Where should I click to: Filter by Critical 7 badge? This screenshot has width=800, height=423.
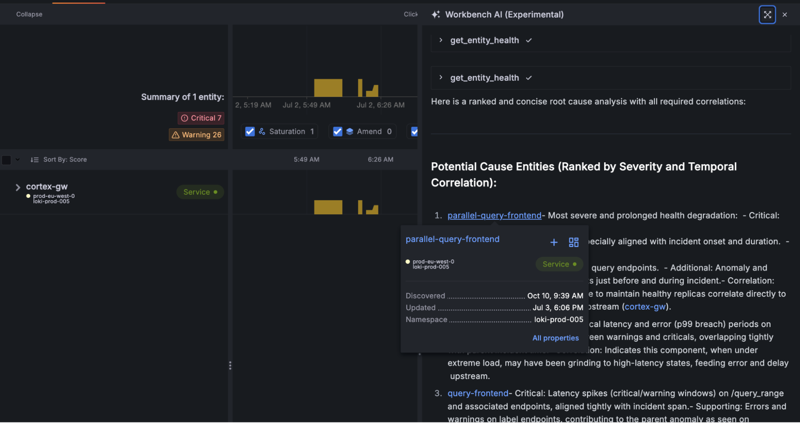201,118
